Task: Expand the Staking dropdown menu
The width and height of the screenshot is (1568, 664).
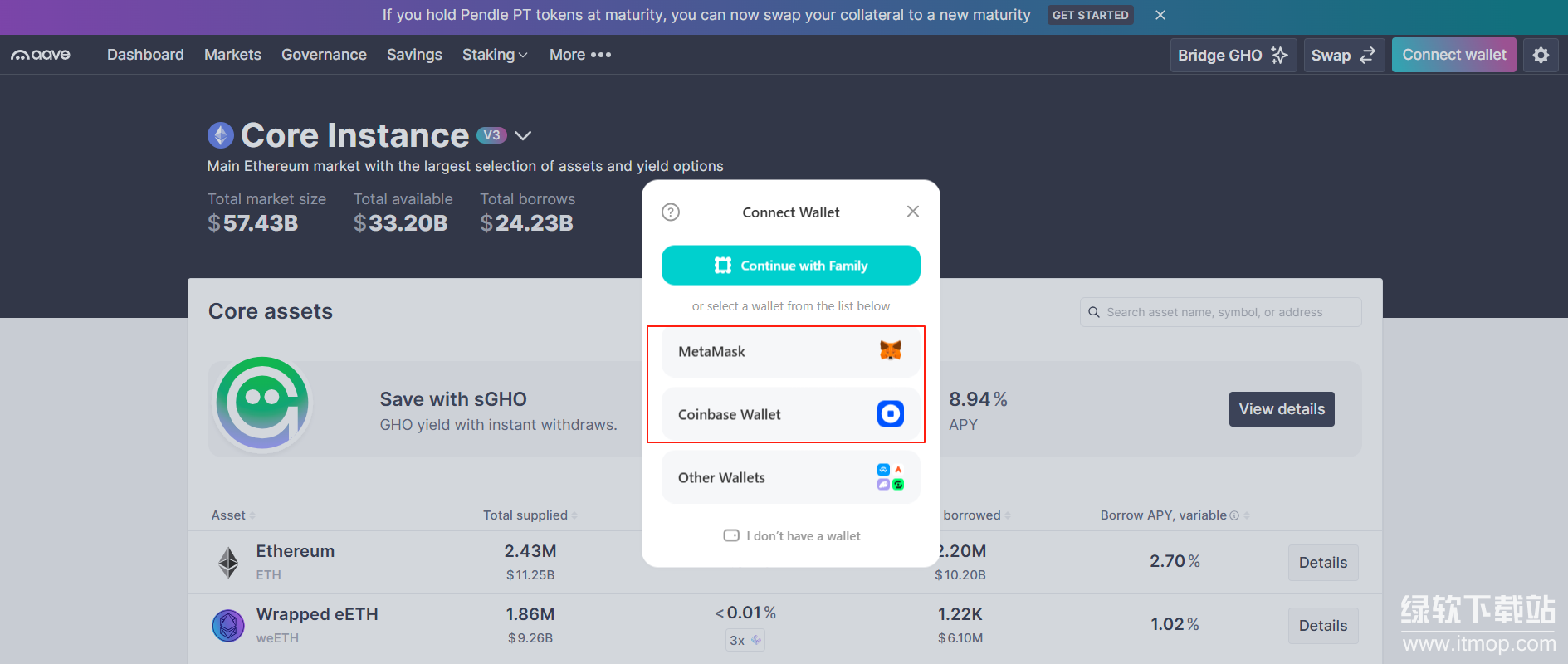Action: [x=495, y=55]
